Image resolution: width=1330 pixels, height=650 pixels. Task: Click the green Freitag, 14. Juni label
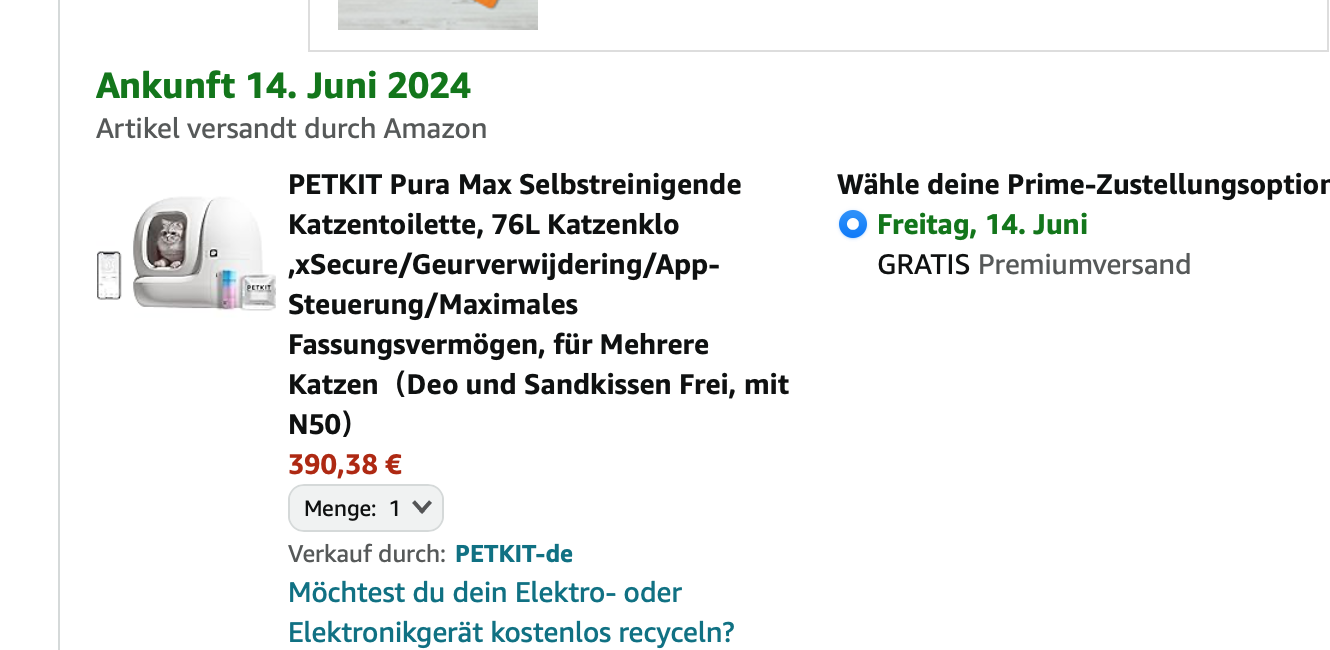[x=982, y=224]
